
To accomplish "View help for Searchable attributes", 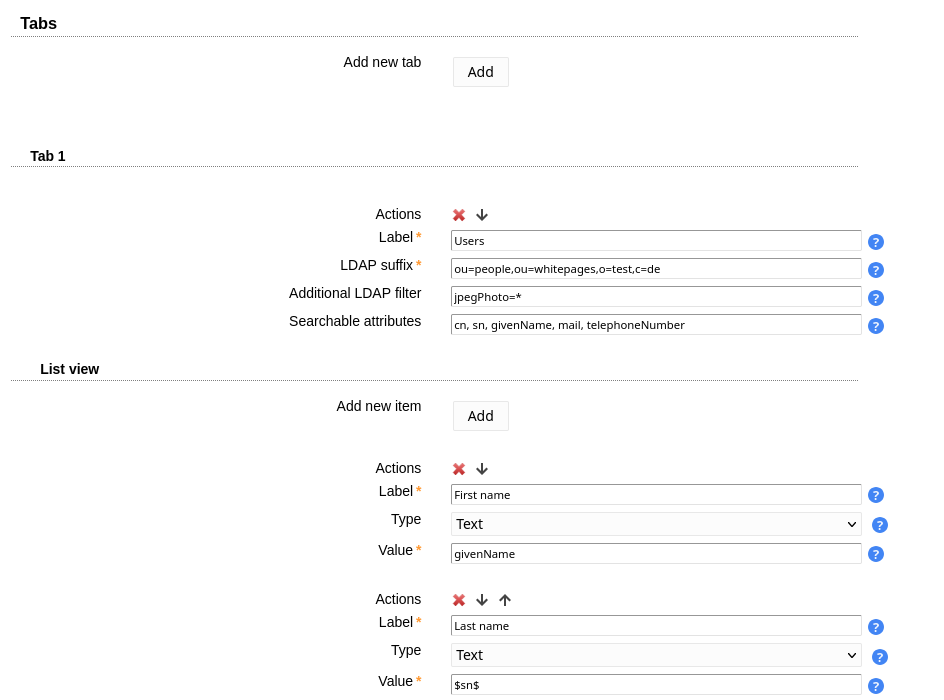I will [876, 326].
